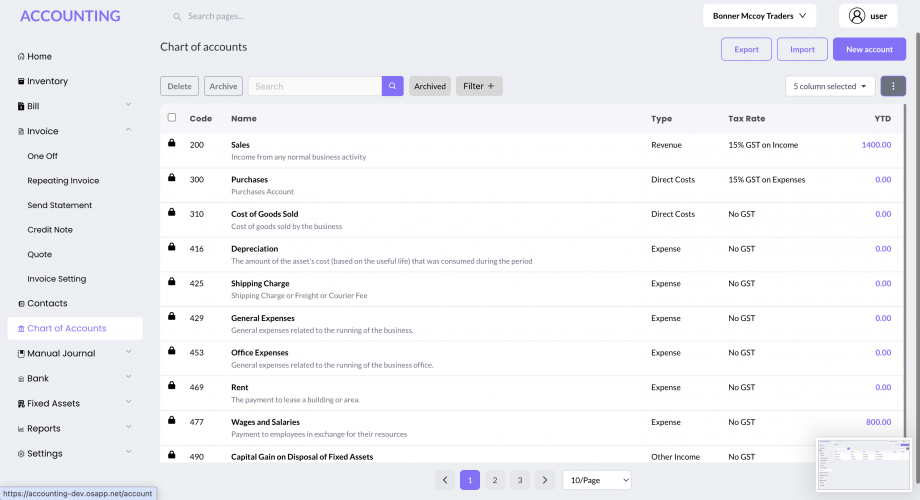Image resolution: width=920 pixels, height=500 pixels.
Task: Click lock icon on Wages and Salaries row
Action: point(171,420)
